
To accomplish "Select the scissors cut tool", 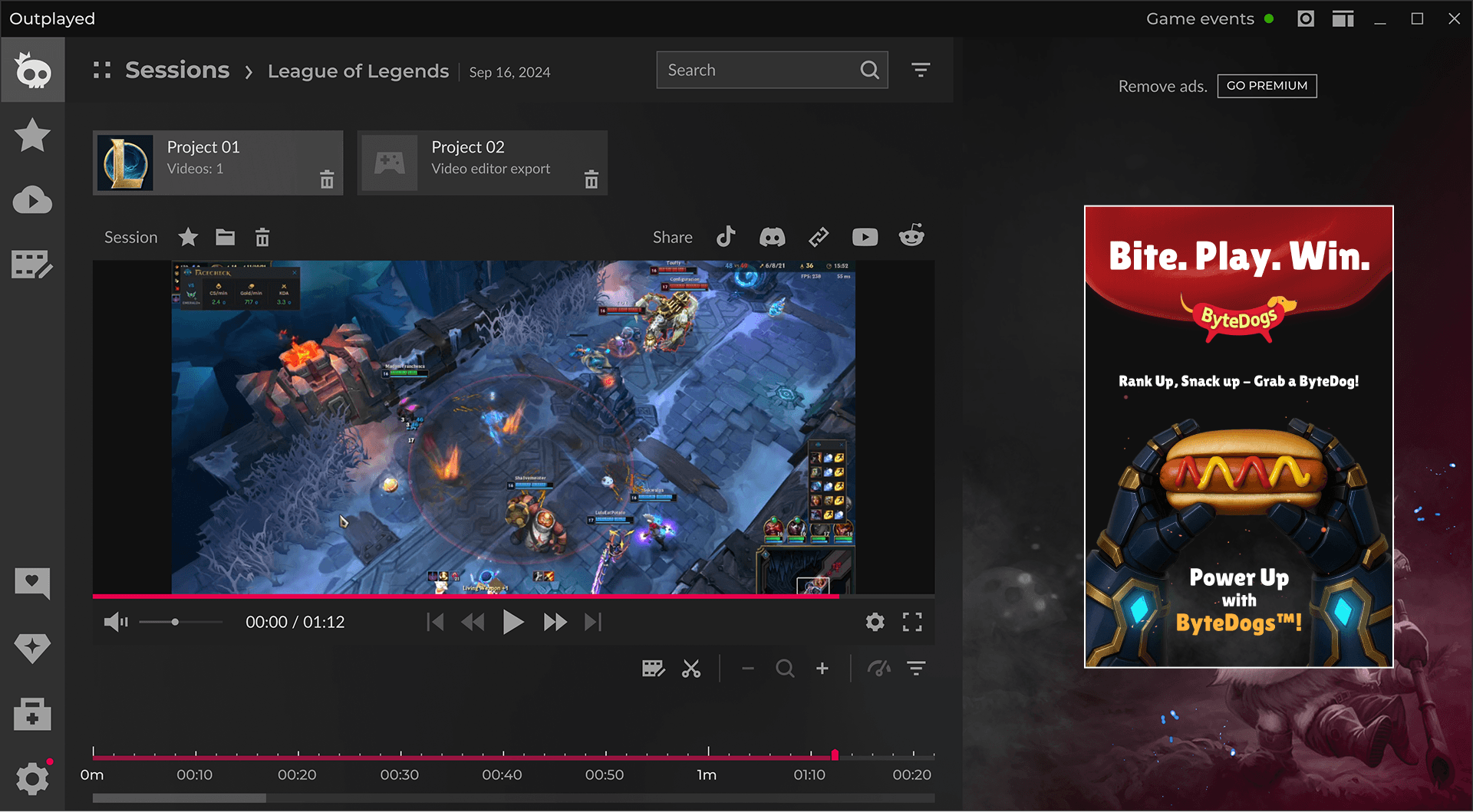I will [x=691, y=669].
